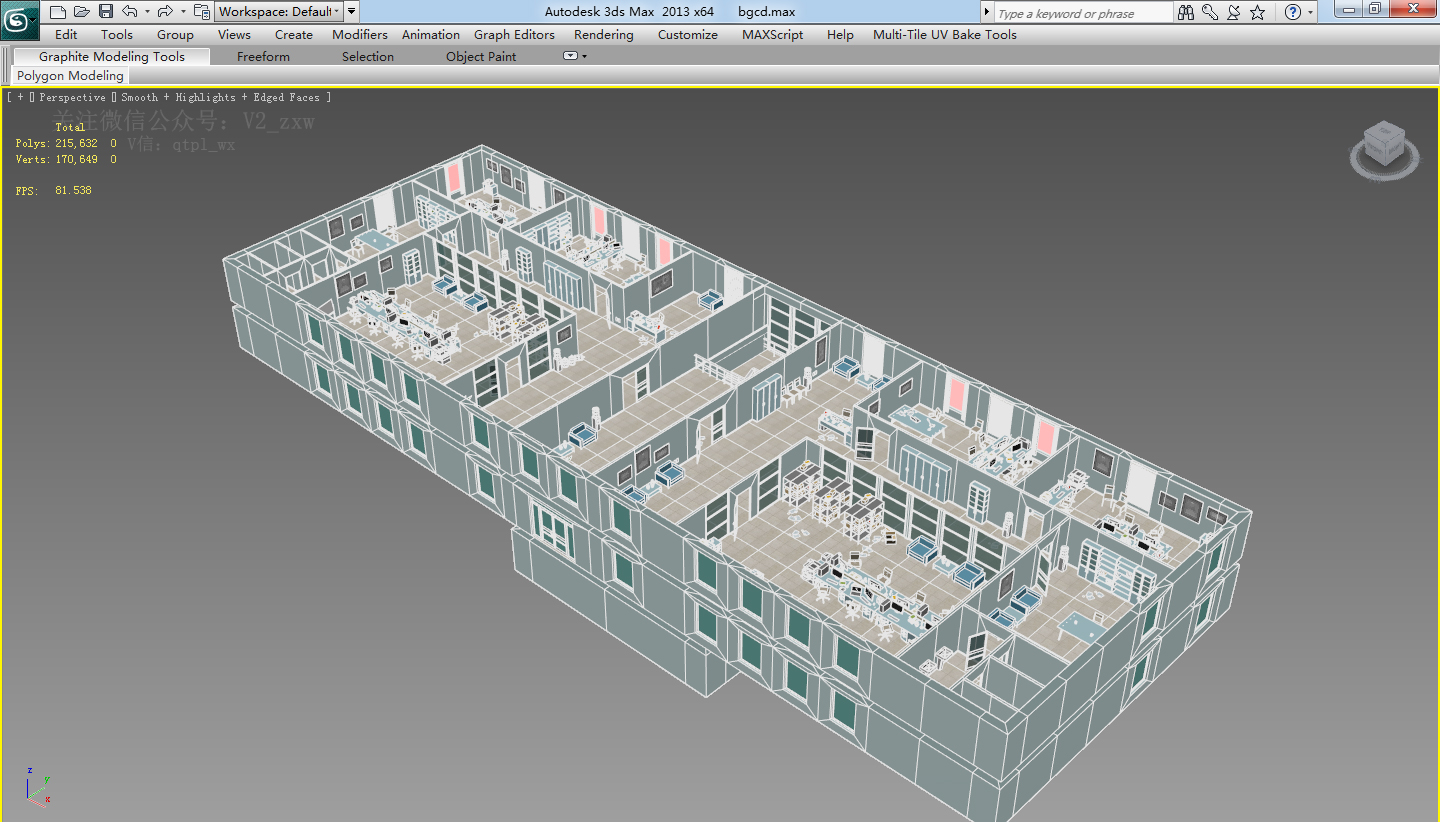The height and width of the screenshot is (822, 1440).
Task: Click the bgcd.max file name in title
Action: point(766,12)
